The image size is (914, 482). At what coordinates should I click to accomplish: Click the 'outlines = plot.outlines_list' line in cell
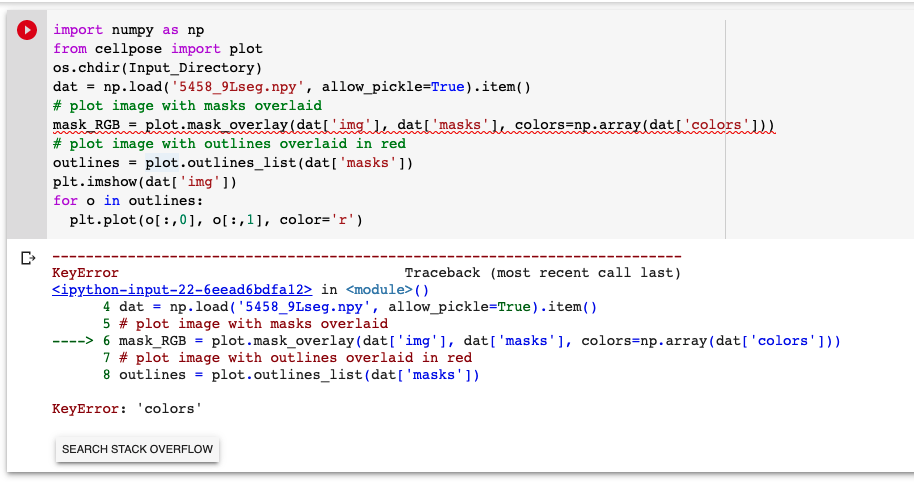(x=233, y=163)
